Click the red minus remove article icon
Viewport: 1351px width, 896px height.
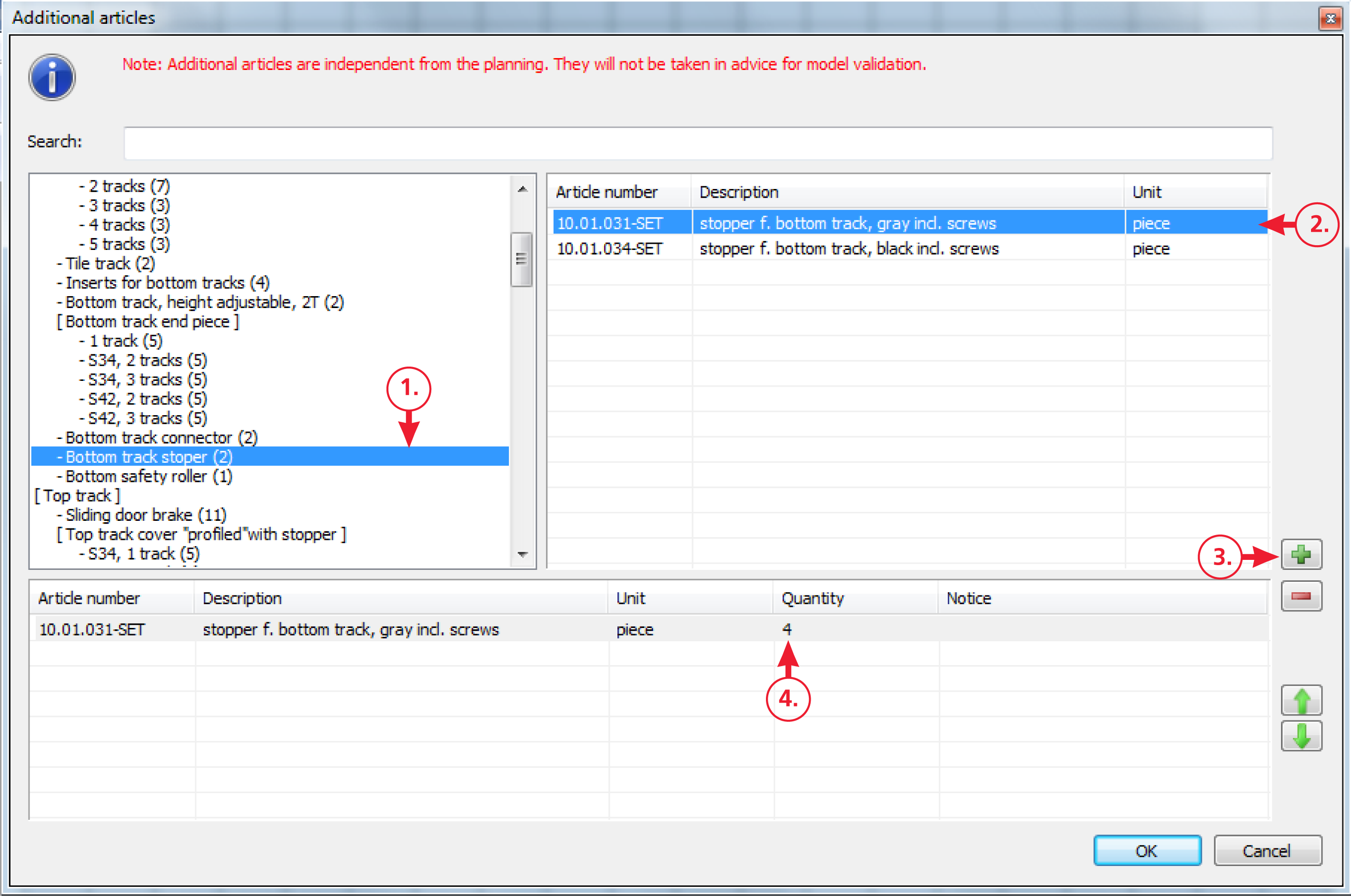(x=1301, y=597)
